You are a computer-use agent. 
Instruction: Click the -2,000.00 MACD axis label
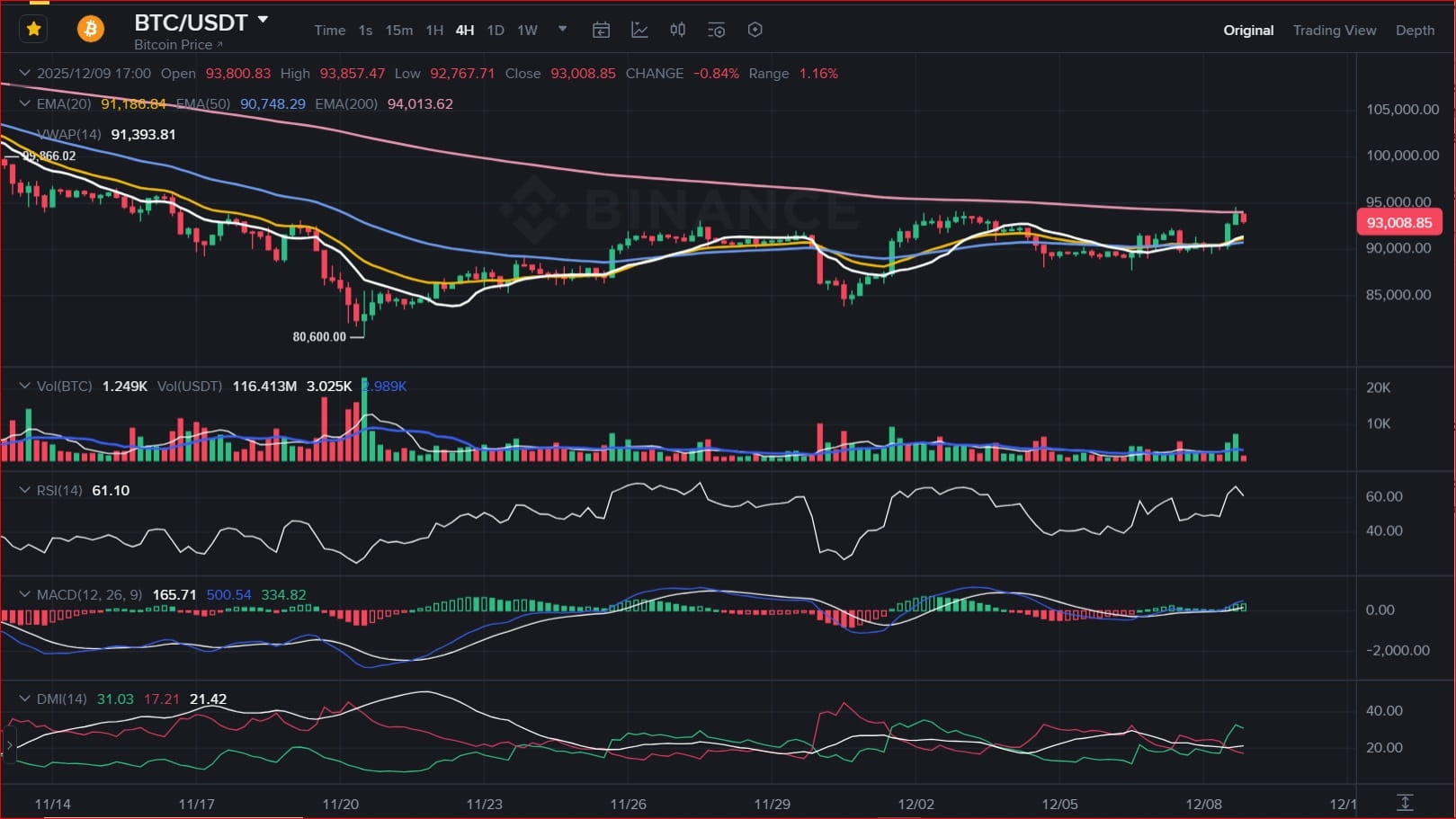(1398, 650)
